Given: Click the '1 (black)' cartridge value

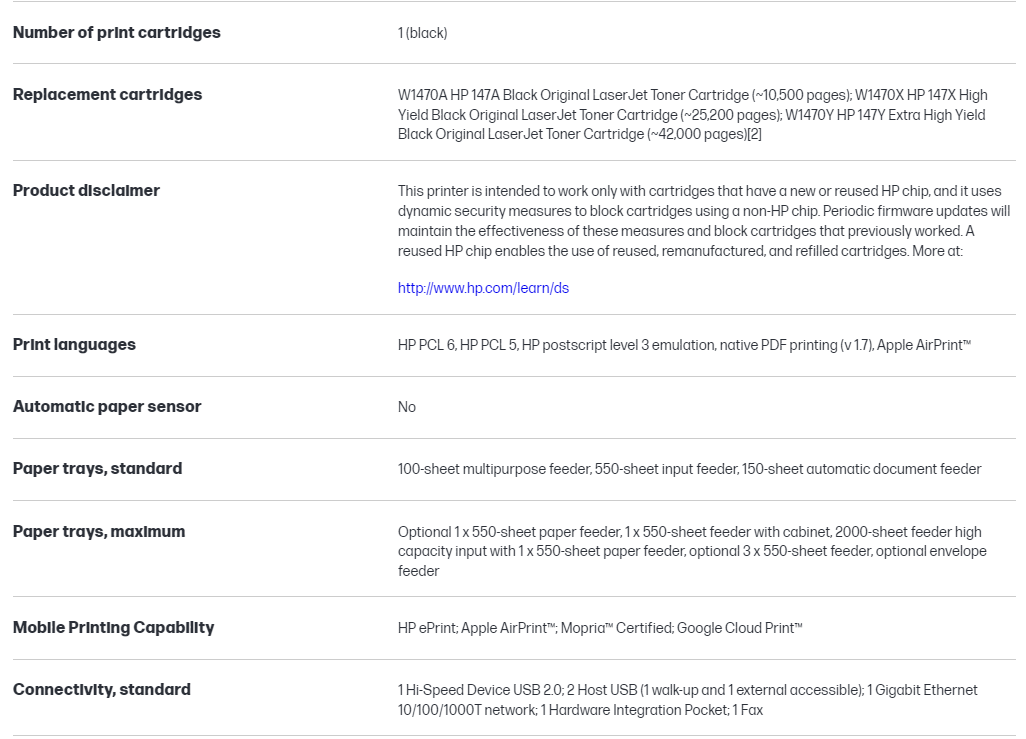Looking at the screenshot, I should point(422,33).
